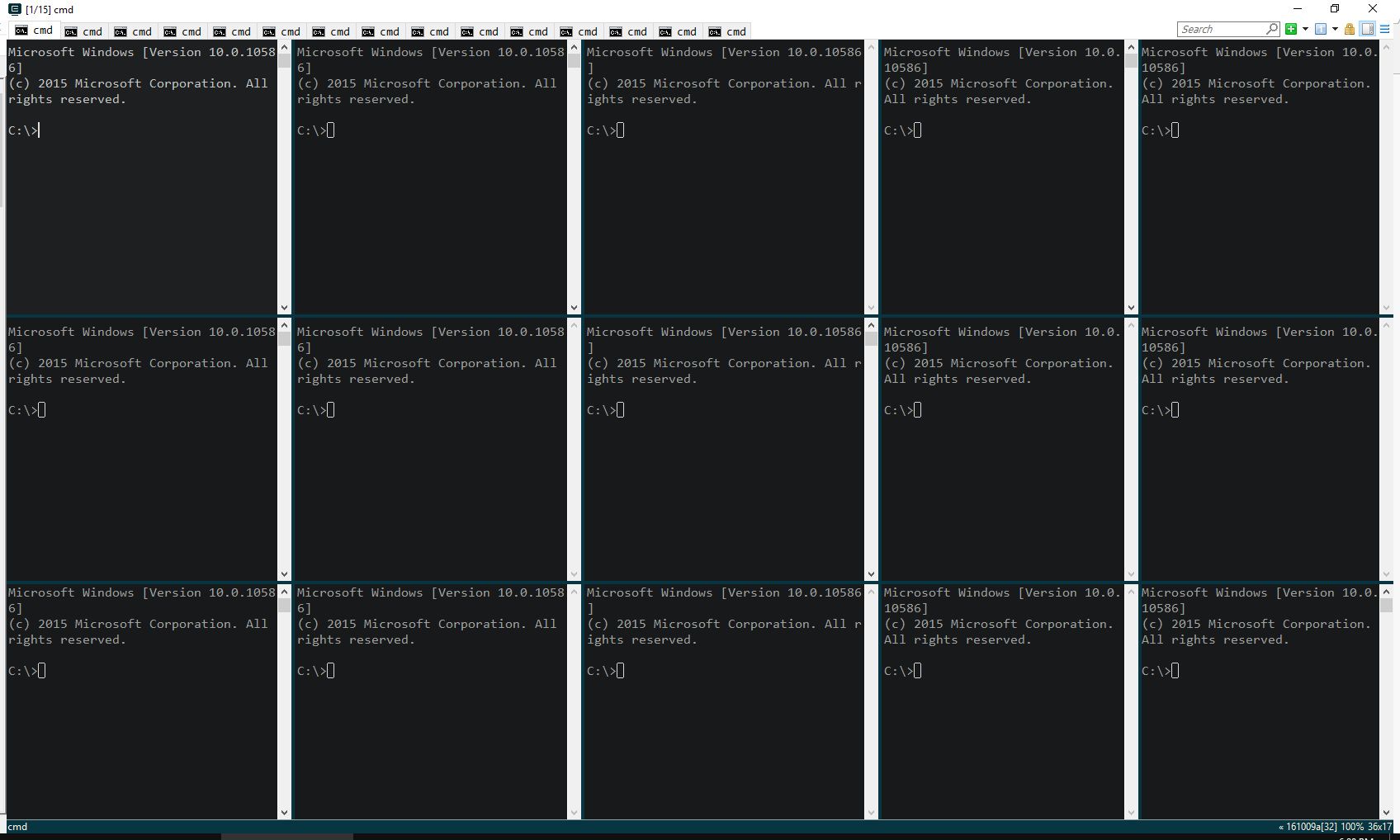
Task: Click the magnifier icon in Search box
Action: tap(1272, 29)
